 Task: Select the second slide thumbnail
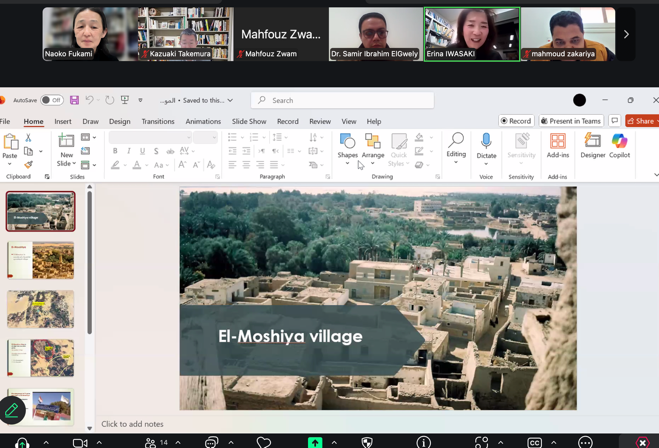click(40, 260)
